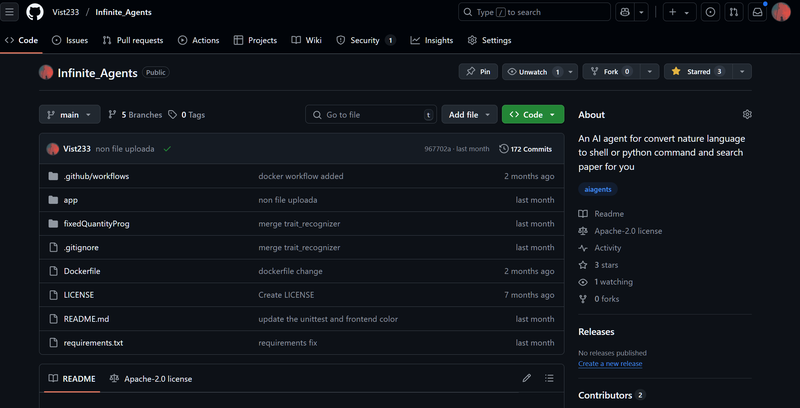Screen dimensions: 800x408
Task: Open the 3 stars link
Action: 598,265
